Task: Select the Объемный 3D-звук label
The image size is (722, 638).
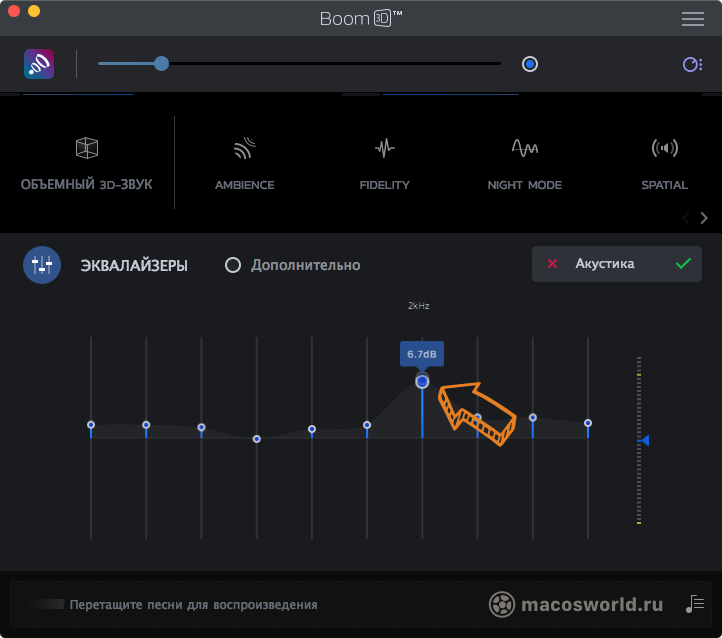Action: (x=87, y=185)
